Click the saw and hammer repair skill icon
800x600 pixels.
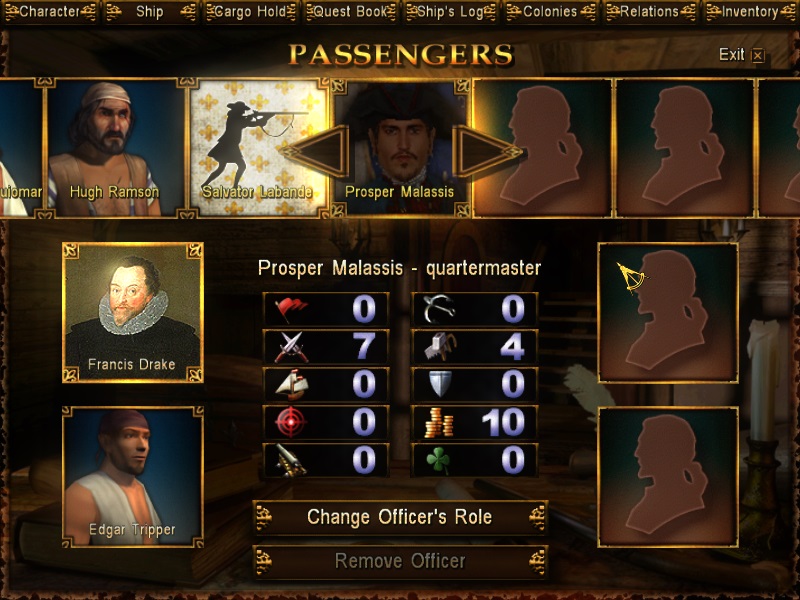click(440, 347)
